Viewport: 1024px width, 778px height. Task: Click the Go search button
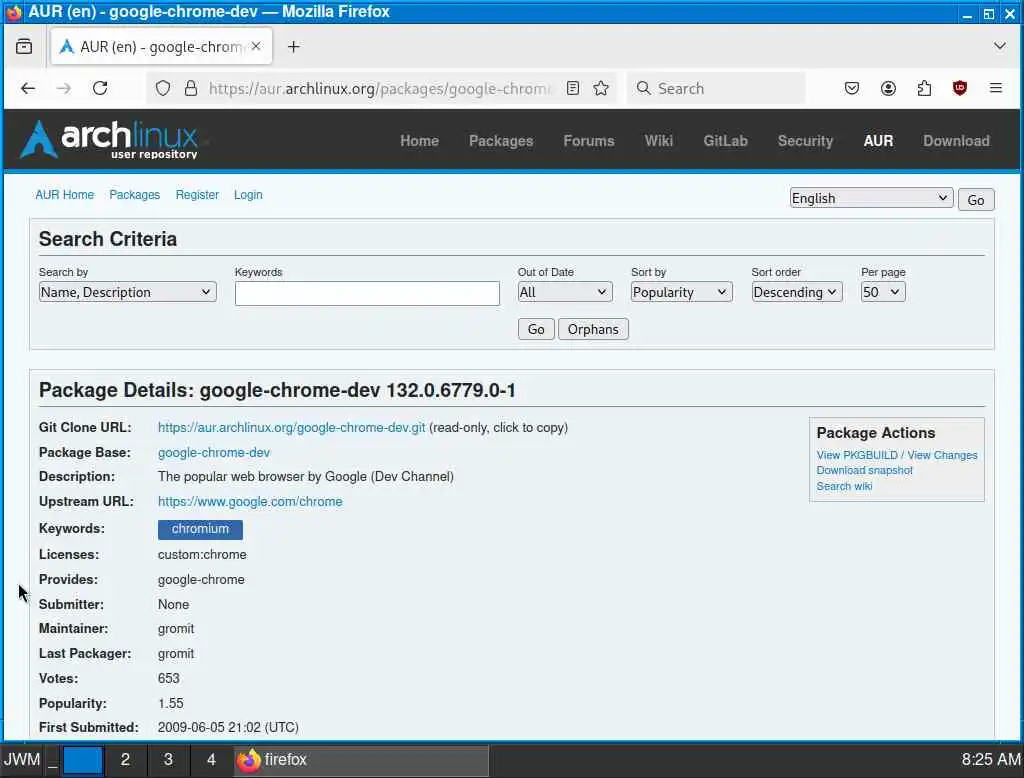pos(536,329)
